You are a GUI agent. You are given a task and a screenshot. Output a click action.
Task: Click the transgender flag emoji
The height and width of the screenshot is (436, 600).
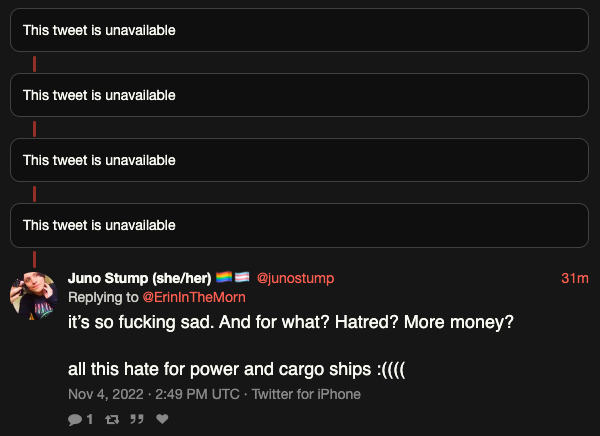coord(243,278)
